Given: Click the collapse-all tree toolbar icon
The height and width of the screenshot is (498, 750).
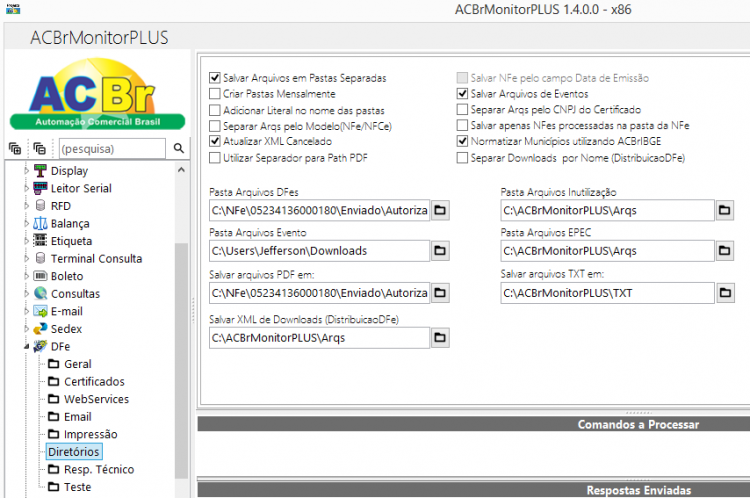Looking at the screenshot, I should (x=39, y=149).
